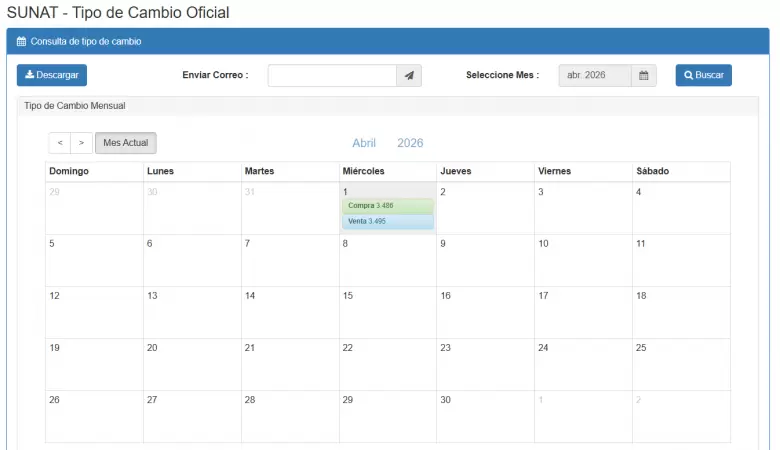
Task: Click the Consulta de tipo de cambio header
Action: click(86, 42)
